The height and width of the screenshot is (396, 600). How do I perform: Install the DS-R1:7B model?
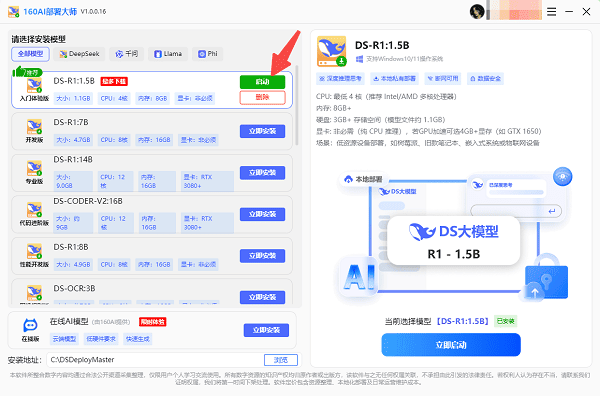[x=262, y=131]
